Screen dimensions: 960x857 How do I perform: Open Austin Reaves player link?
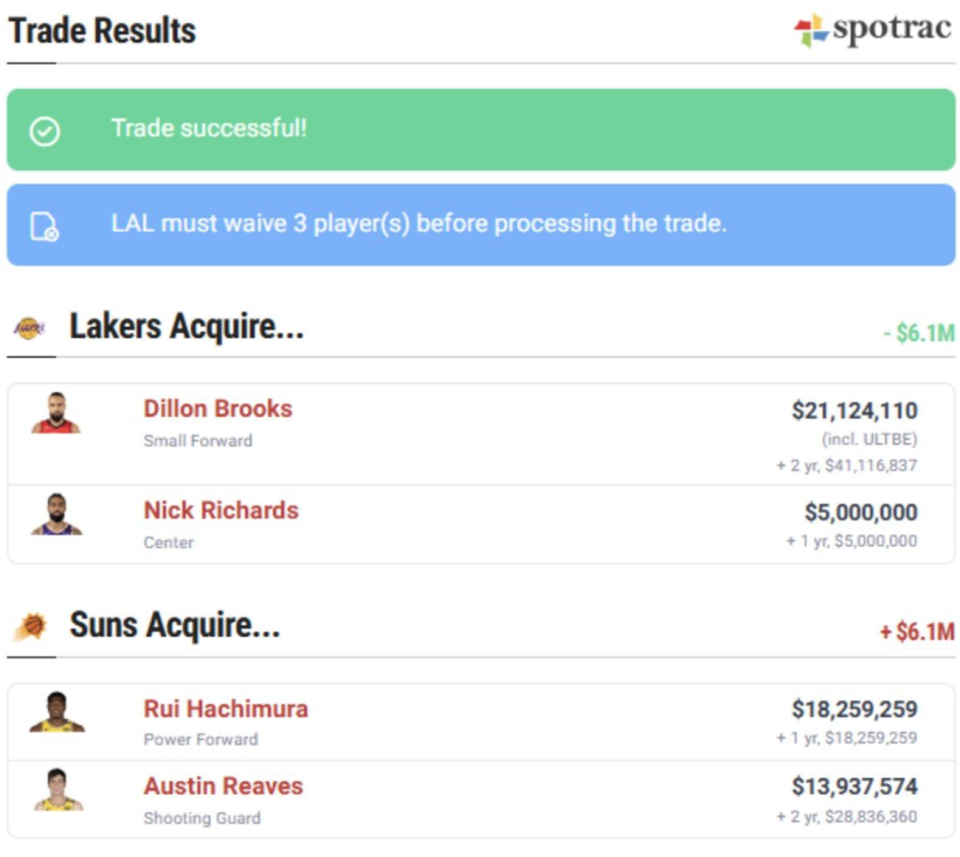223,787
